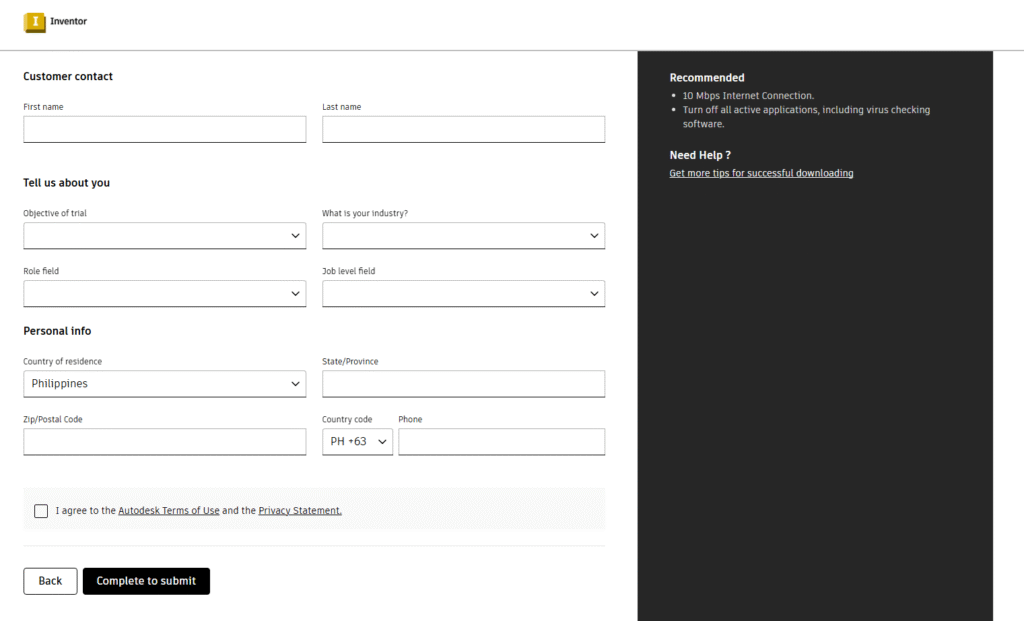Click the chevron arrow in Country code box
Screen dimensions: 1024x621
pyautogui.click(x=382, y=442)
